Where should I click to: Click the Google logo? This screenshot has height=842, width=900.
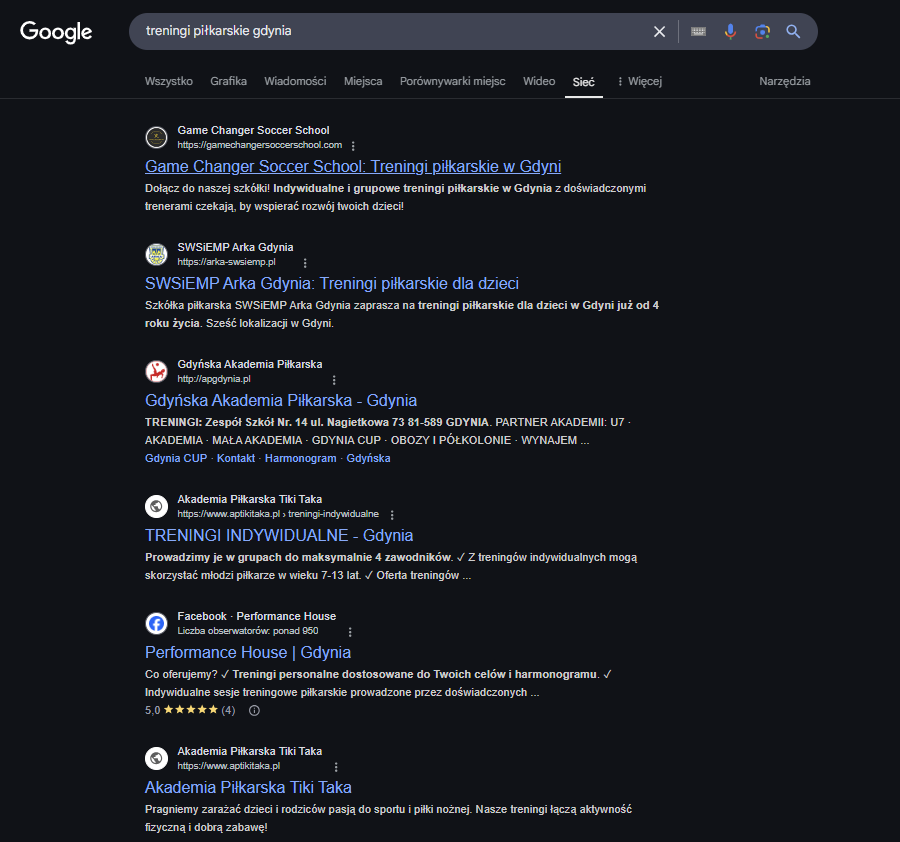[56, 32]
